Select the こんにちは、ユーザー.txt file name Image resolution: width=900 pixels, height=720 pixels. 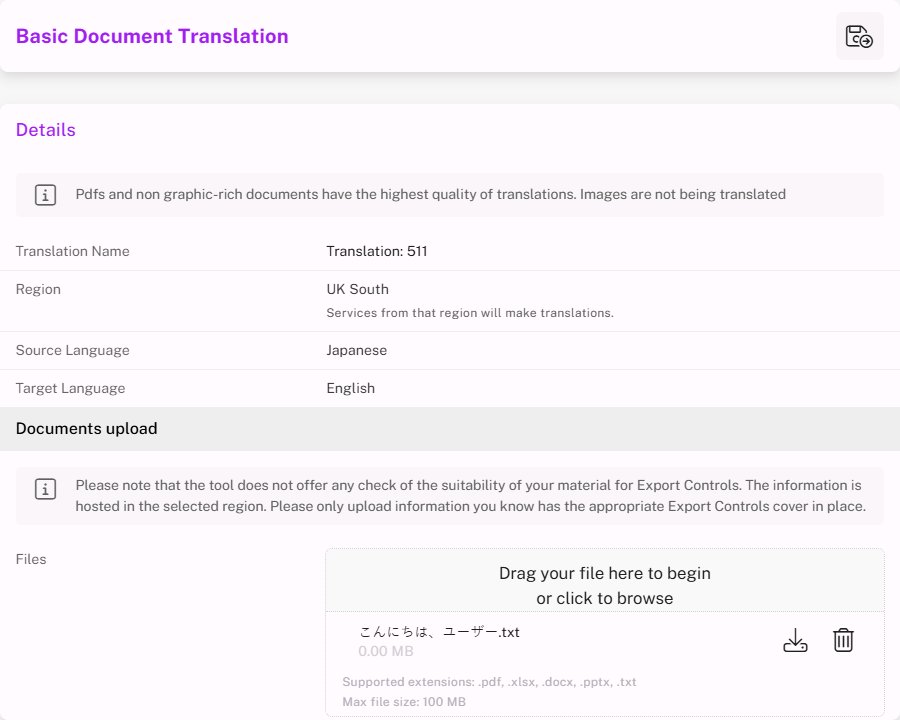[x=439, y=632]
